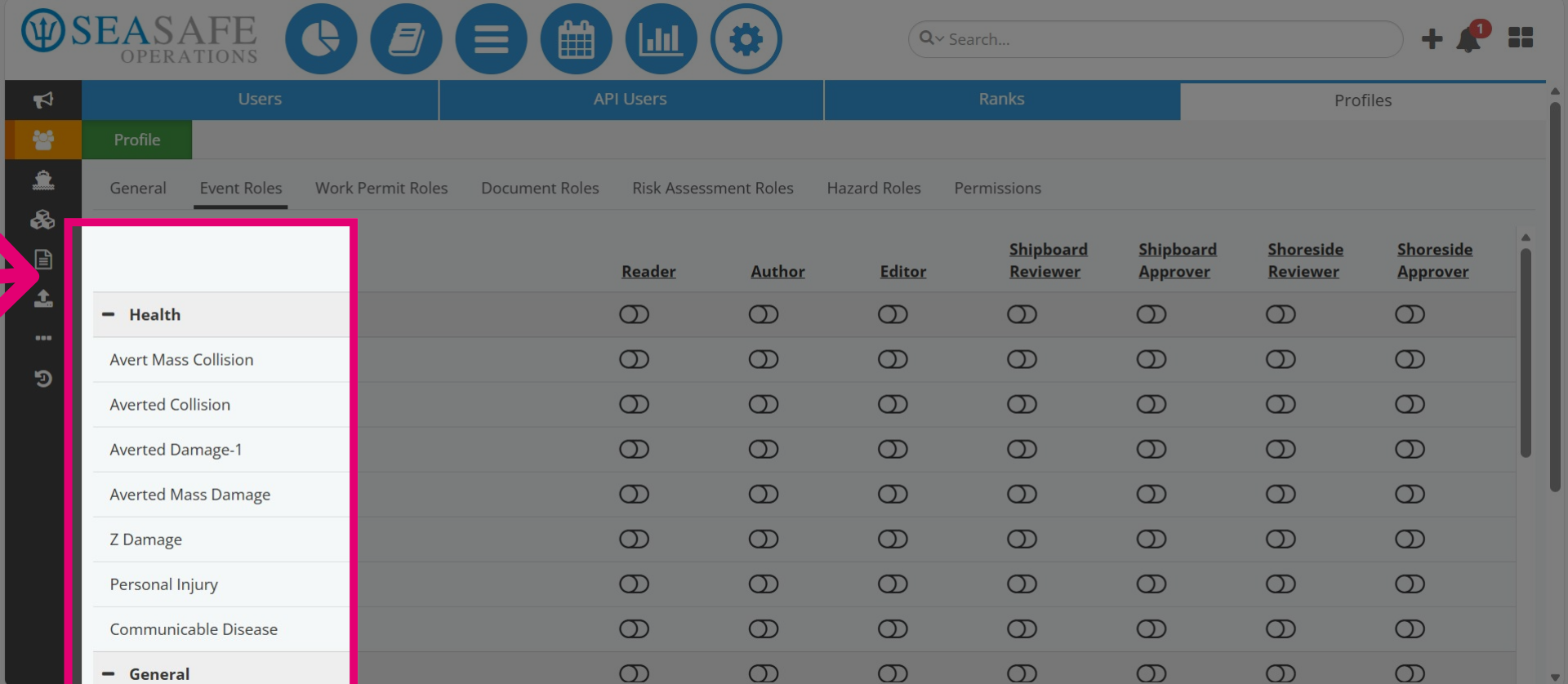Collapse the General group
The width and height of the screenshot is (1568, 684).
pyautogui.click(x=108, y=673)
